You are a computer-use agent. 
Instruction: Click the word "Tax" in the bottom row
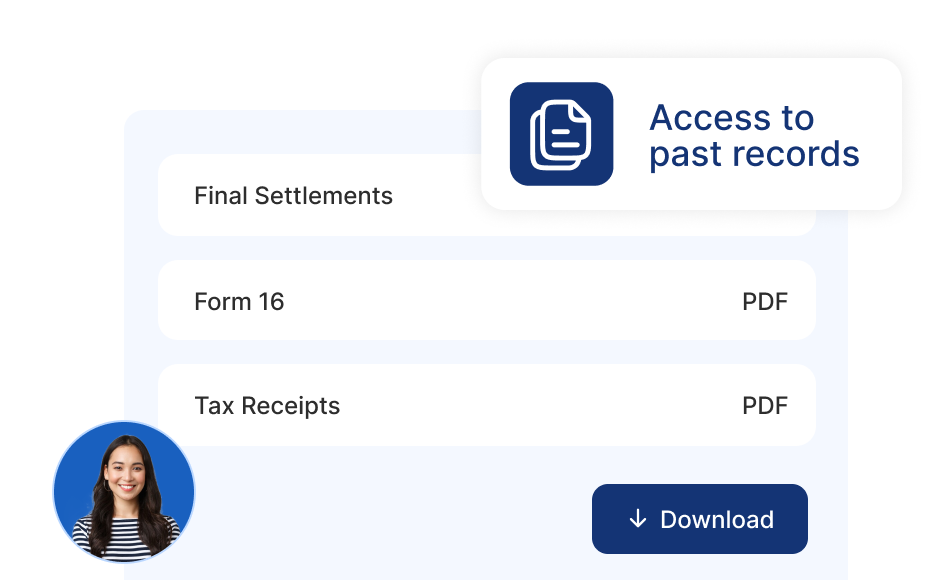(x=214, y=406)
